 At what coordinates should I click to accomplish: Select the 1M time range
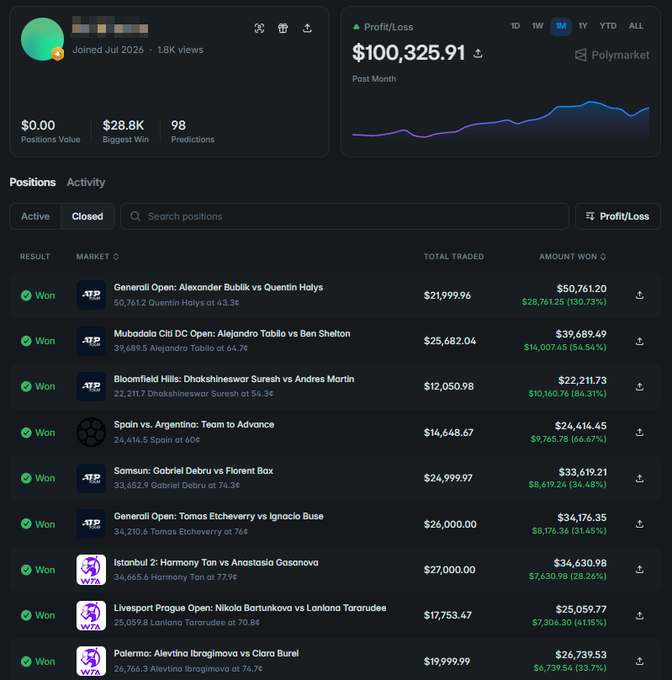point(561,26)
